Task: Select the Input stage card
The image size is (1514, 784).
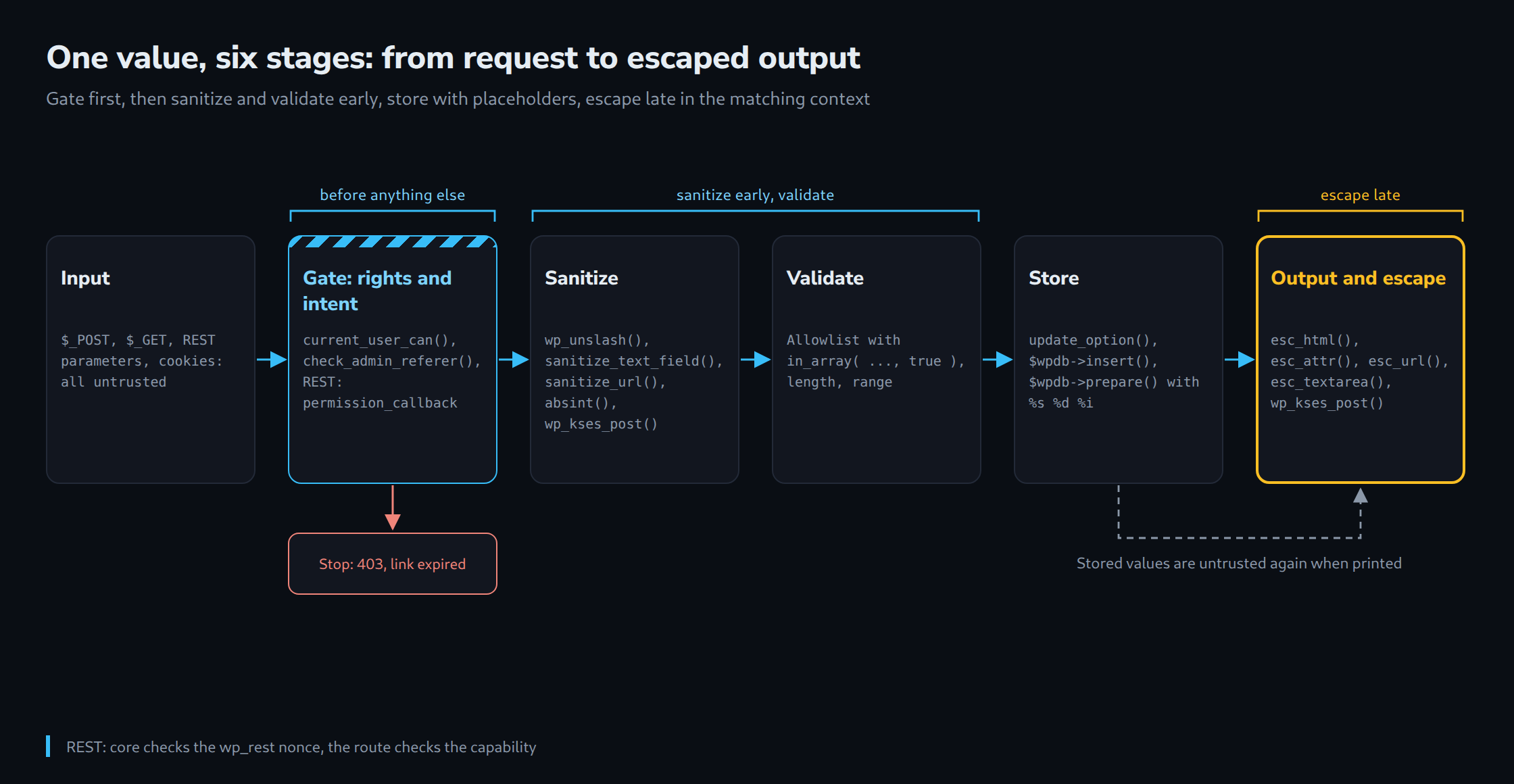Action: tap(151, 360)
